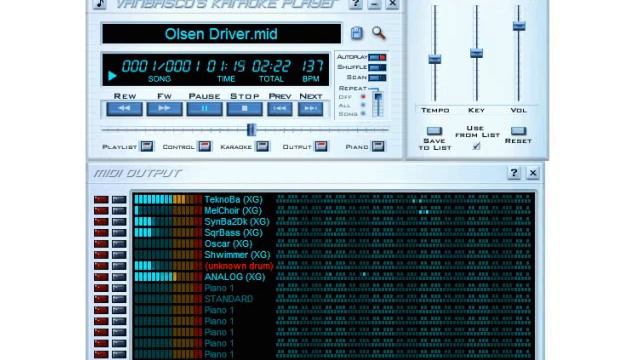Solo the MelChoir (XG) channel with blue button

coord(119,211)
